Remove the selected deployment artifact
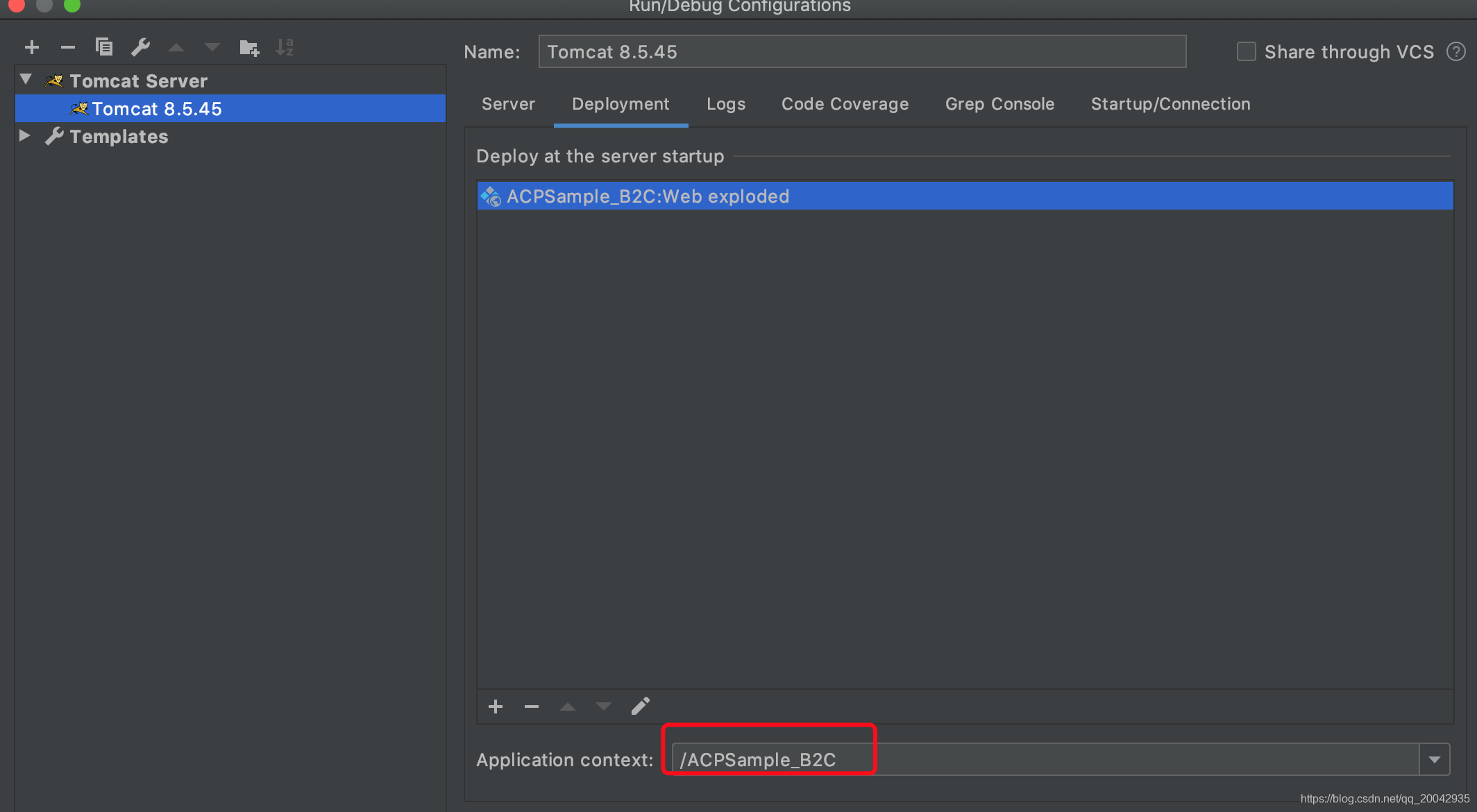The height and width of the screenshot is (812, 1477). coord(532,707)
